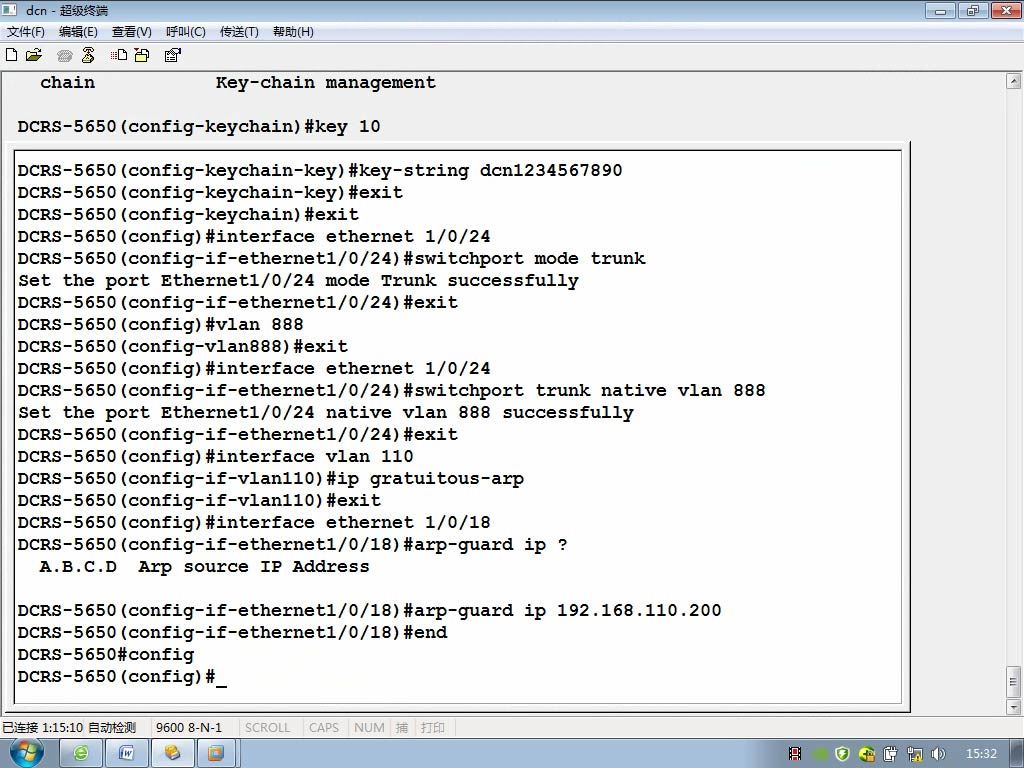
Task: Open the 查看(V) menu
Action: (x=132, y=32)
